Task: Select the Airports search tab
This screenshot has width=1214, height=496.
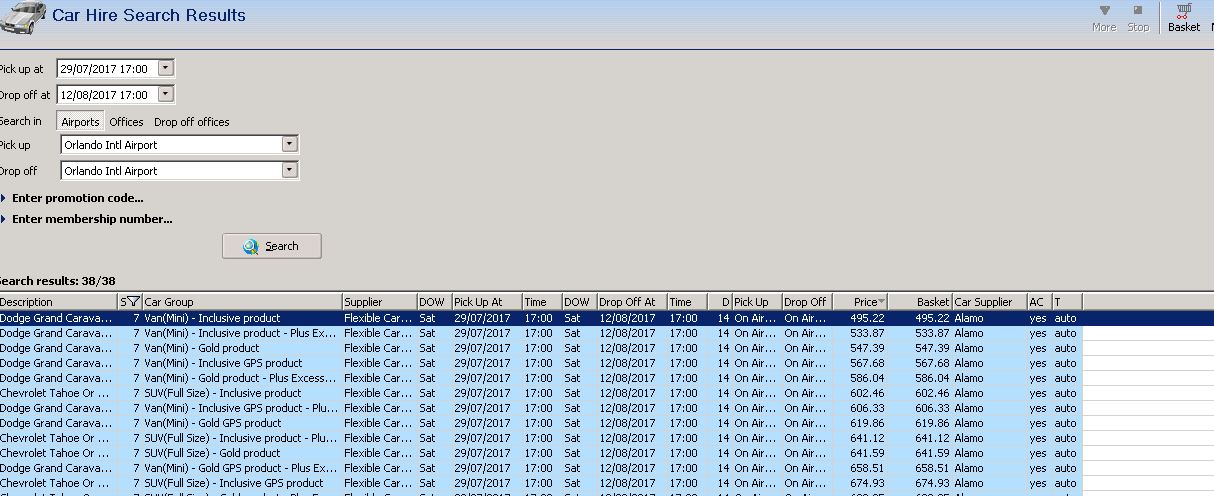Action: pyautogui.click(x=80, y=122)
